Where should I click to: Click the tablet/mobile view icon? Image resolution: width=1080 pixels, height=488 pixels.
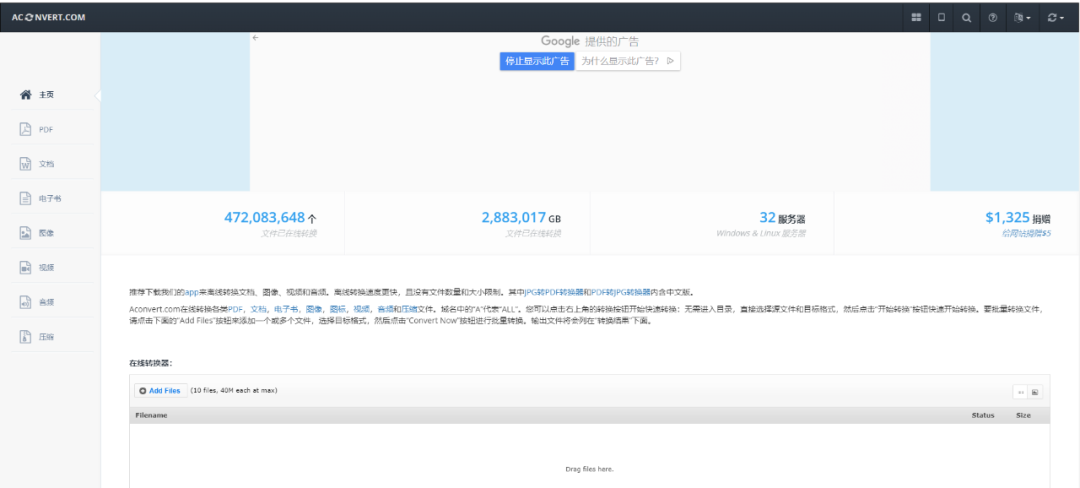942,17
